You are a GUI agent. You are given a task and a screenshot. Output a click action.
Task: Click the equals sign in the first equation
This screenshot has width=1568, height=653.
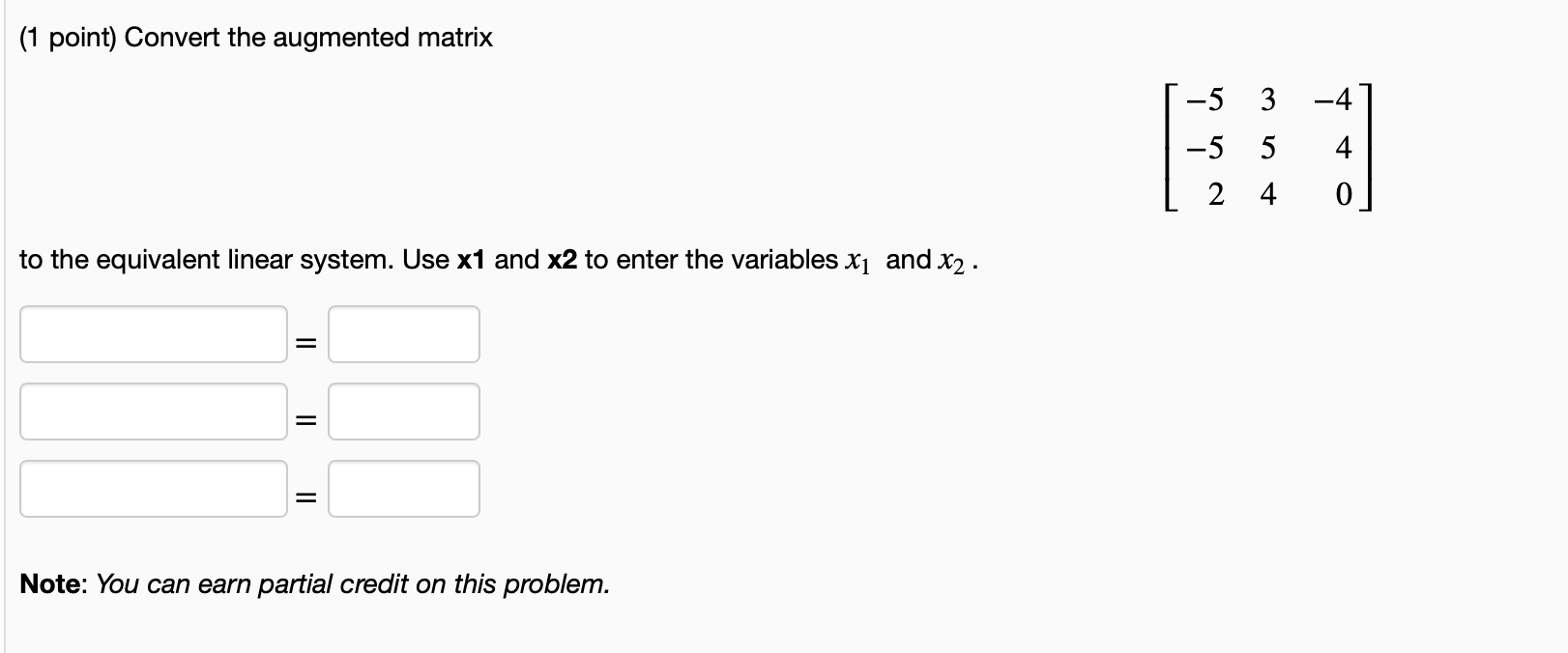[x=305, y=338]
